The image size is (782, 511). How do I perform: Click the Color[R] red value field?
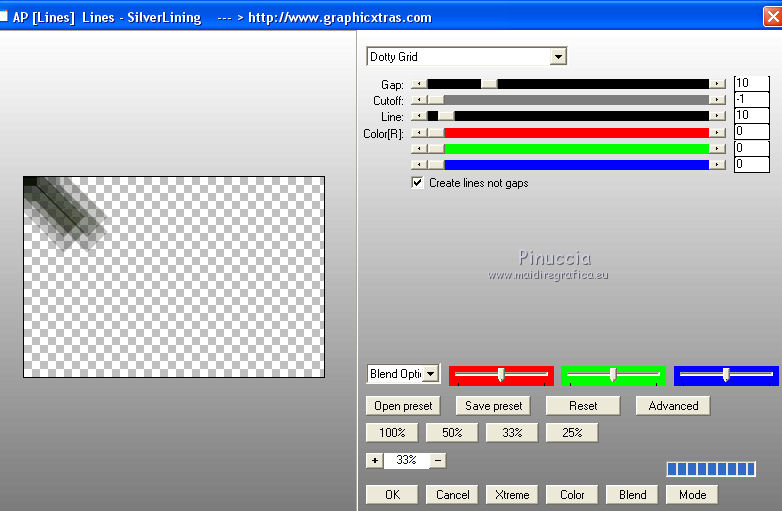(752, 132)
